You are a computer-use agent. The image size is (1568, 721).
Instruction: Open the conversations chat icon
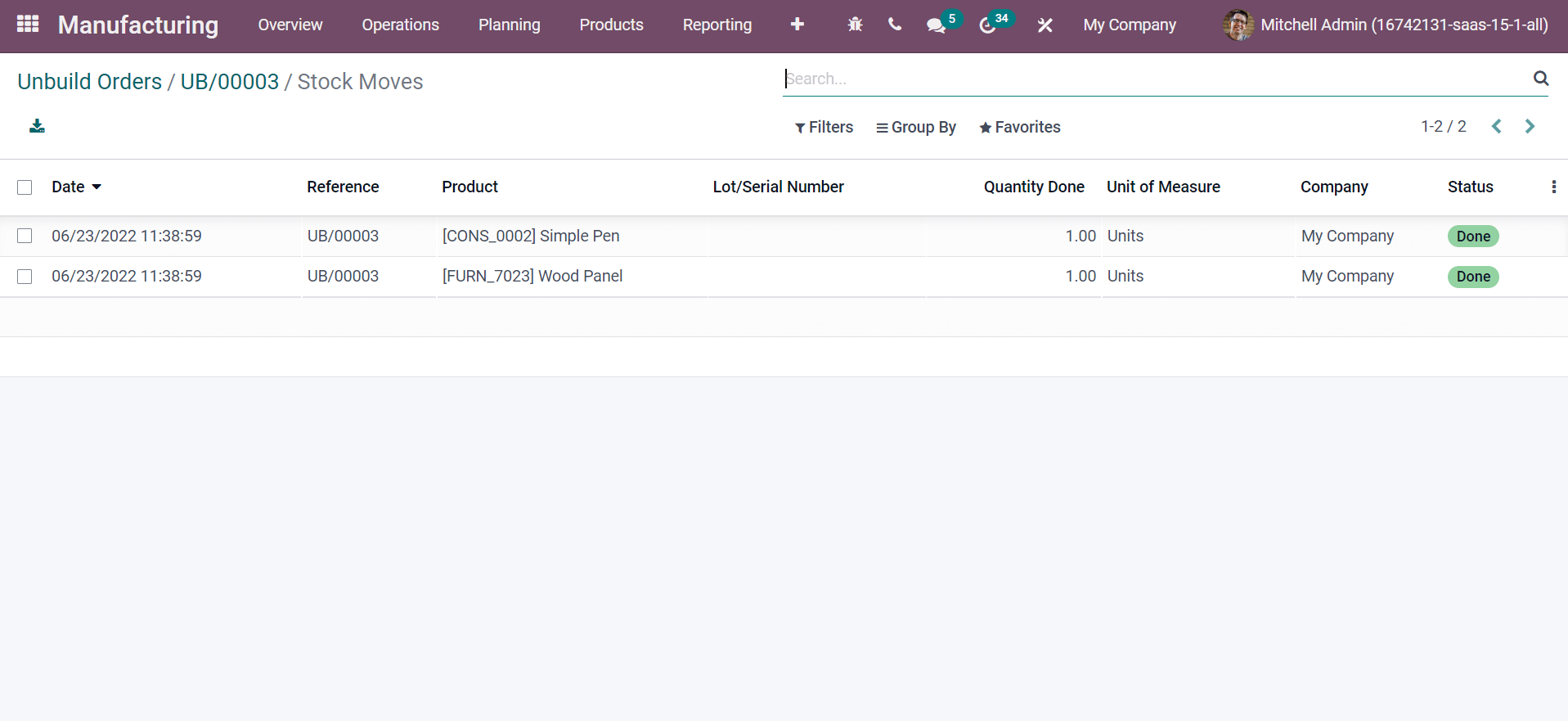coord(937,25)
